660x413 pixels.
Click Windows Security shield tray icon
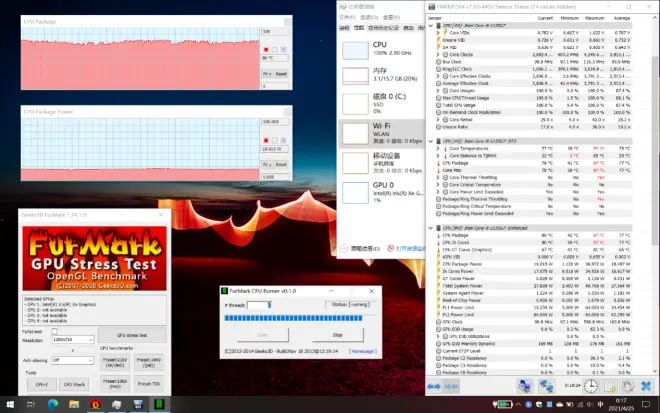[539, 405]
